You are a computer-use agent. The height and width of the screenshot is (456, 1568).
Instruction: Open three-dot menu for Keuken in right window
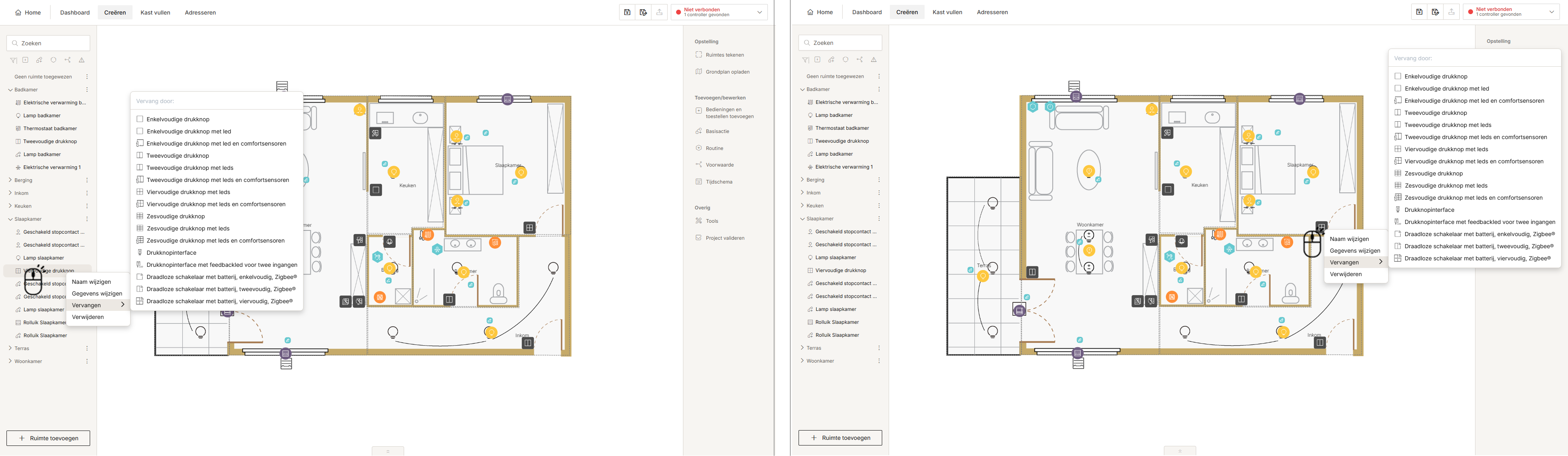(879, 206)
